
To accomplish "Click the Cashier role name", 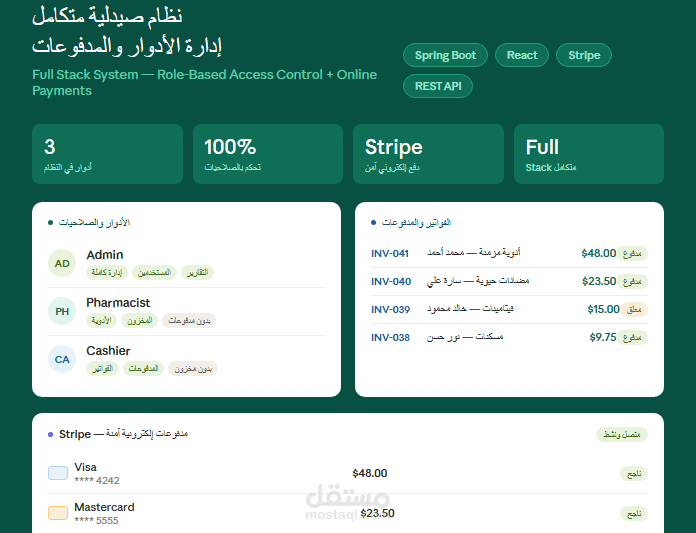I will click(x=108, y=351).
